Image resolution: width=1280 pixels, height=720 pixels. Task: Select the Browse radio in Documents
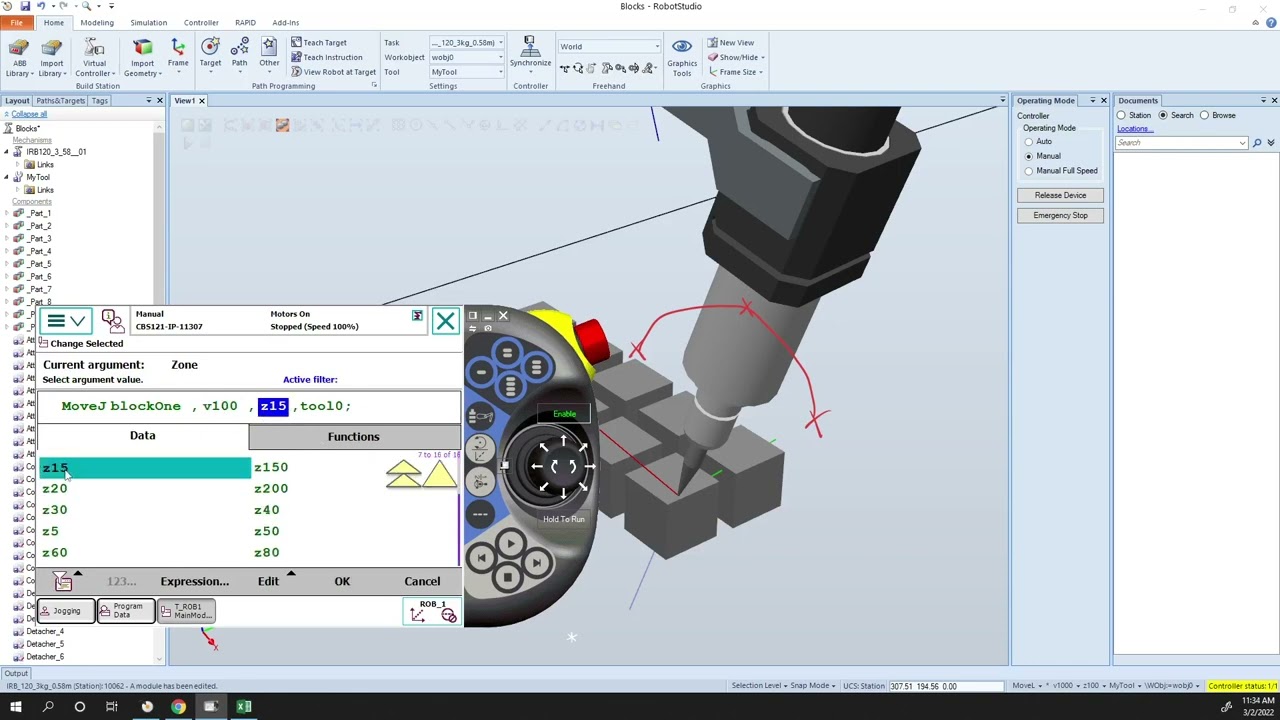coord(1204,116)
